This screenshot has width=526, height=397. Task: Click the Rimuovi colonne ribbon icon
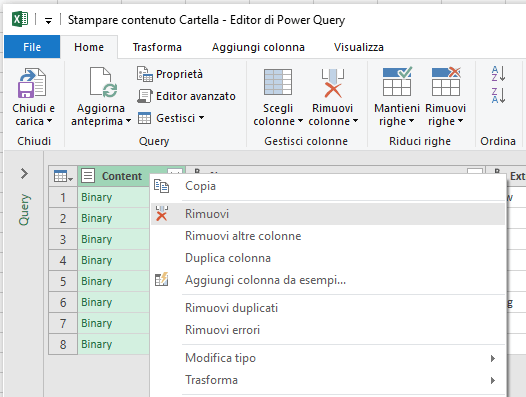point(332,83)
